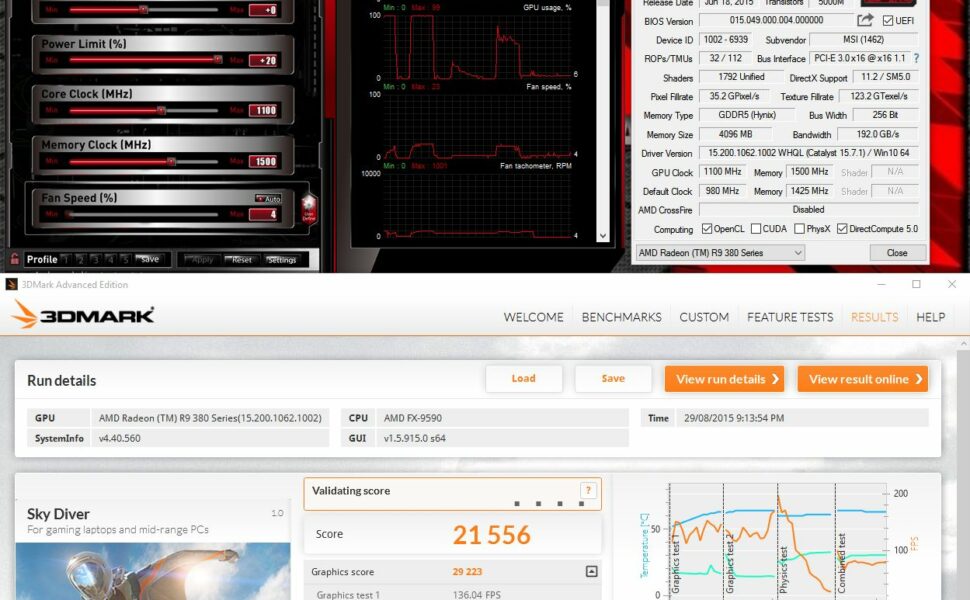Click the Save button in Run details
This screenshot has width=970, height=600.
click(613, 379)
